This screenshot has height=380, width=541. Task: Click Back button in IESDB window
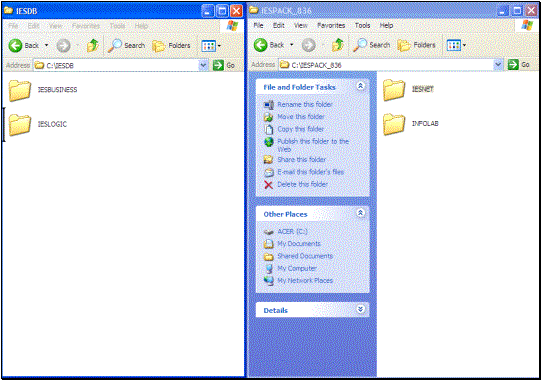pos(23,46)
